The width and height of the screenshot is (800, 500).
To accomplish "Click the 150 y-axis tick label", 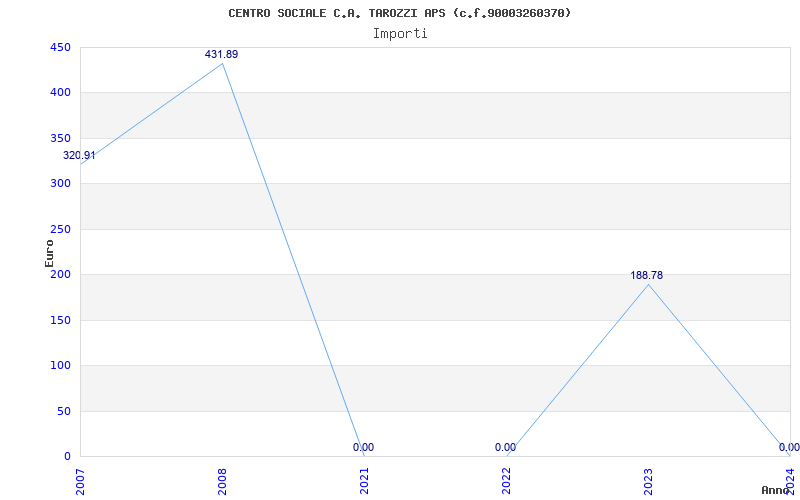I will 60,320.
